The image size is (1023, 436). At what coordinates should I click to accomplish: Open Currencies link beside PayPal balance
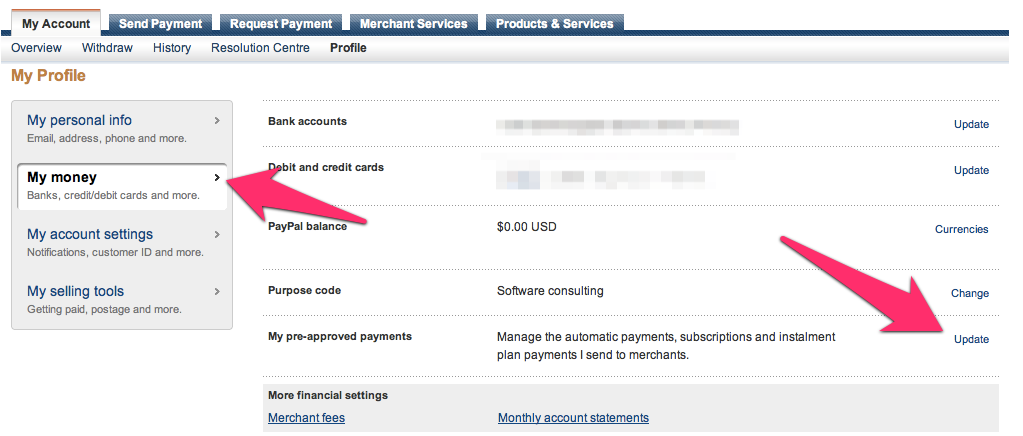pyautogui.click(x=962, y=229)
